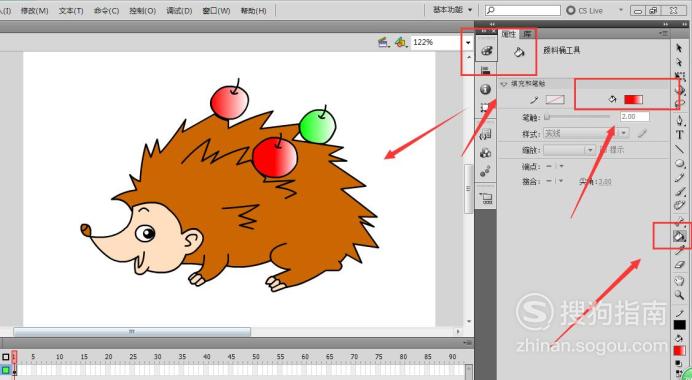The width and height of the screenshot is (692, 380).
Task: Open the Transform panel icon
Action: [485, 108]
